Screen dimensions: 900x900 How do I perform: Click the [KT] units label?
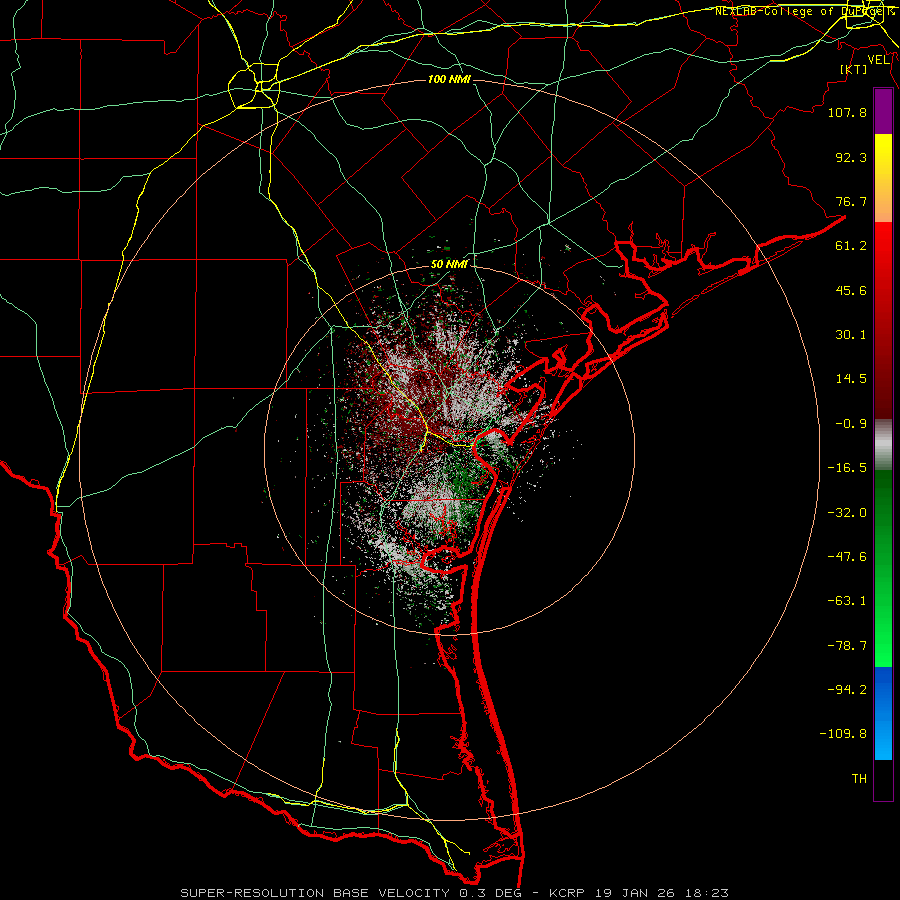(854, 69)
